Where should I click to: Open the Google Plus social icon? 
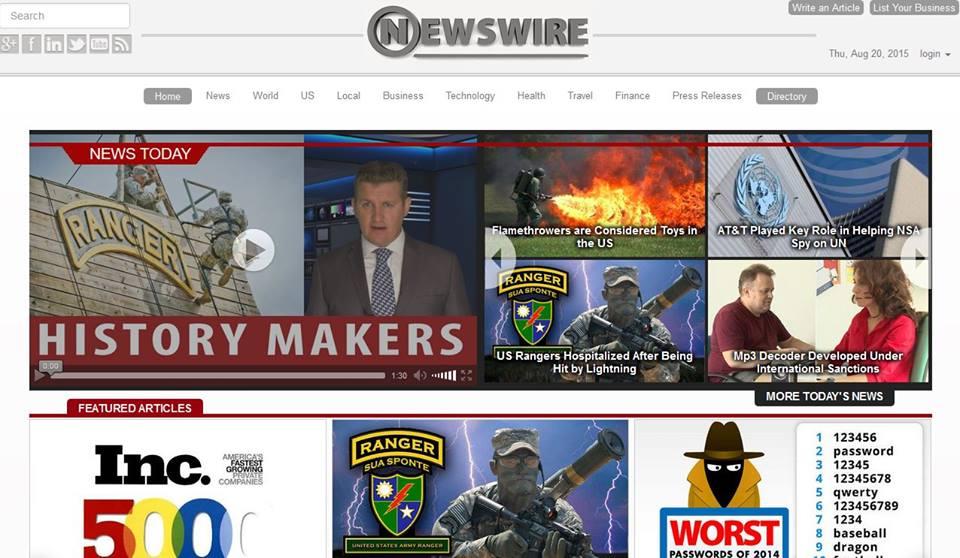tap(9, 43)
